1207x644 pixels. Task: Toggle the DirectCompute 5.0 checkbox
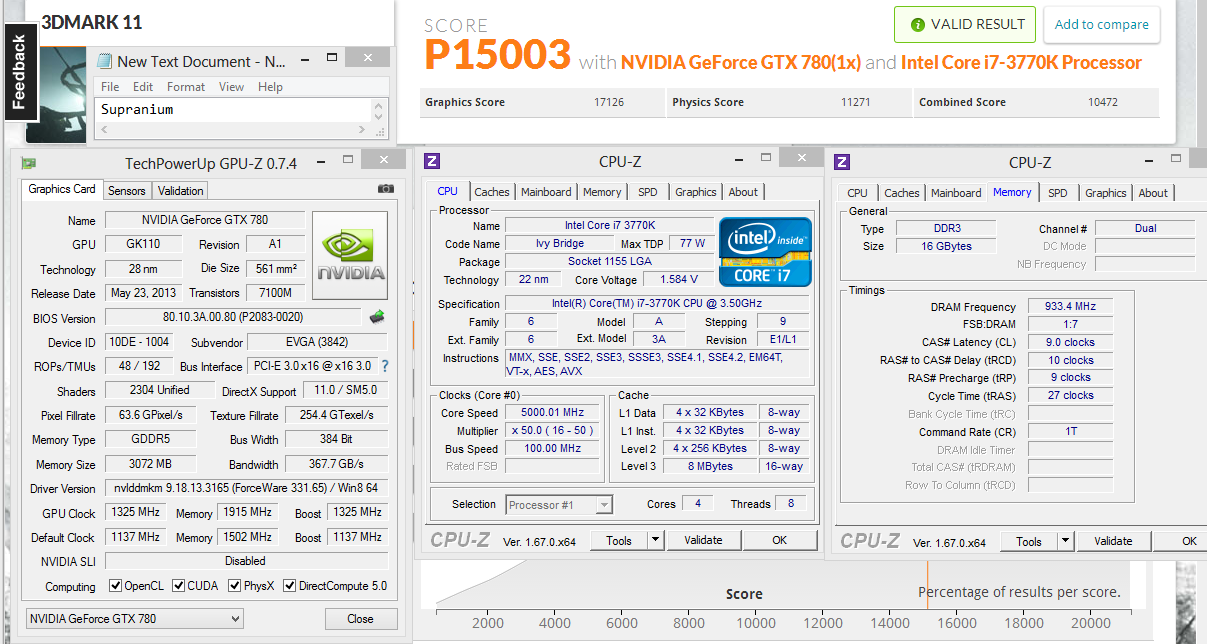[x=290, y=586]
